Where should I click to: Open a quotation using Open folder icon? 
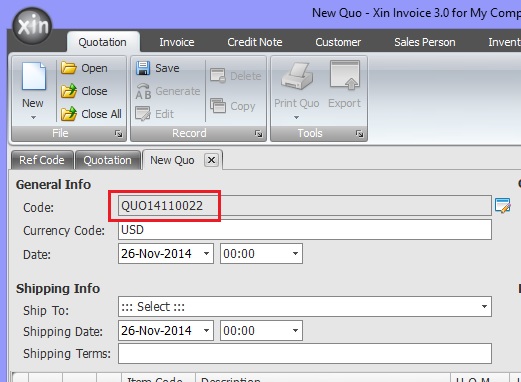(69, 68)
